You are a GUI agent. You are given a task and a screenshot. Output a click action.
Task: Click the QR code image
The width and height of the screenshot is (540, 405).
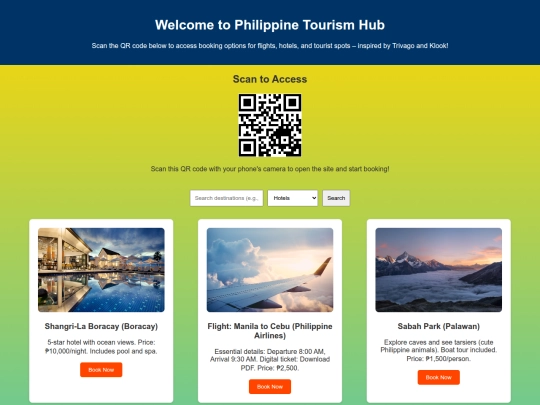(x=270, y=125)
